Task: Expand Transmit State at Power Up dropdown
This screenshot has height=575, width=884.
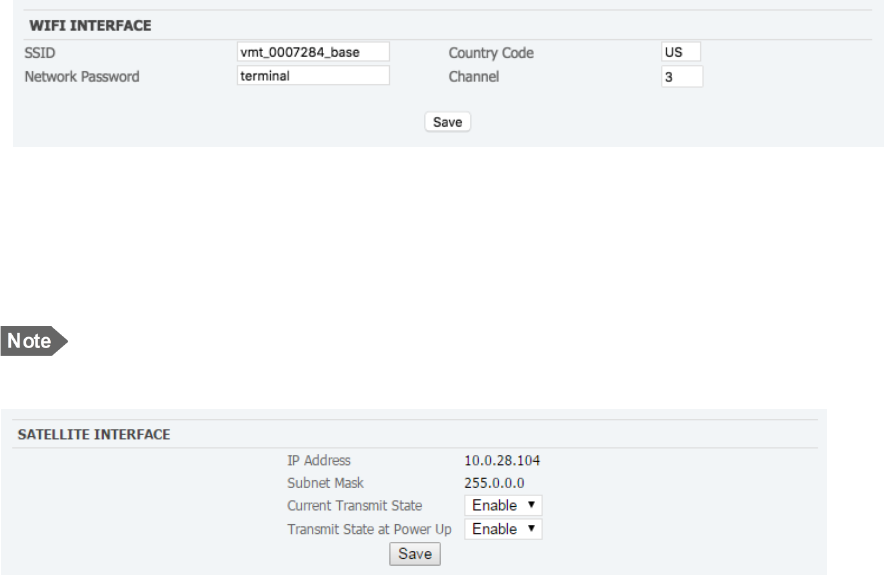Action: (x=503, y=530)
